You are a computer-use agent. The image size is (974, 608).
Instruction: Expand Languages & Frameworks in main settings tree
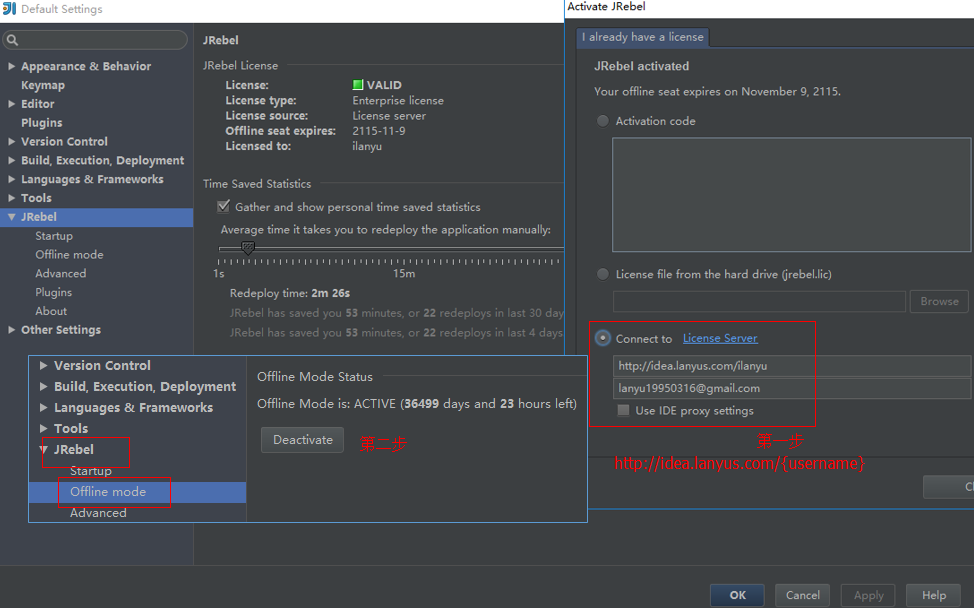[x=11, y=179]
